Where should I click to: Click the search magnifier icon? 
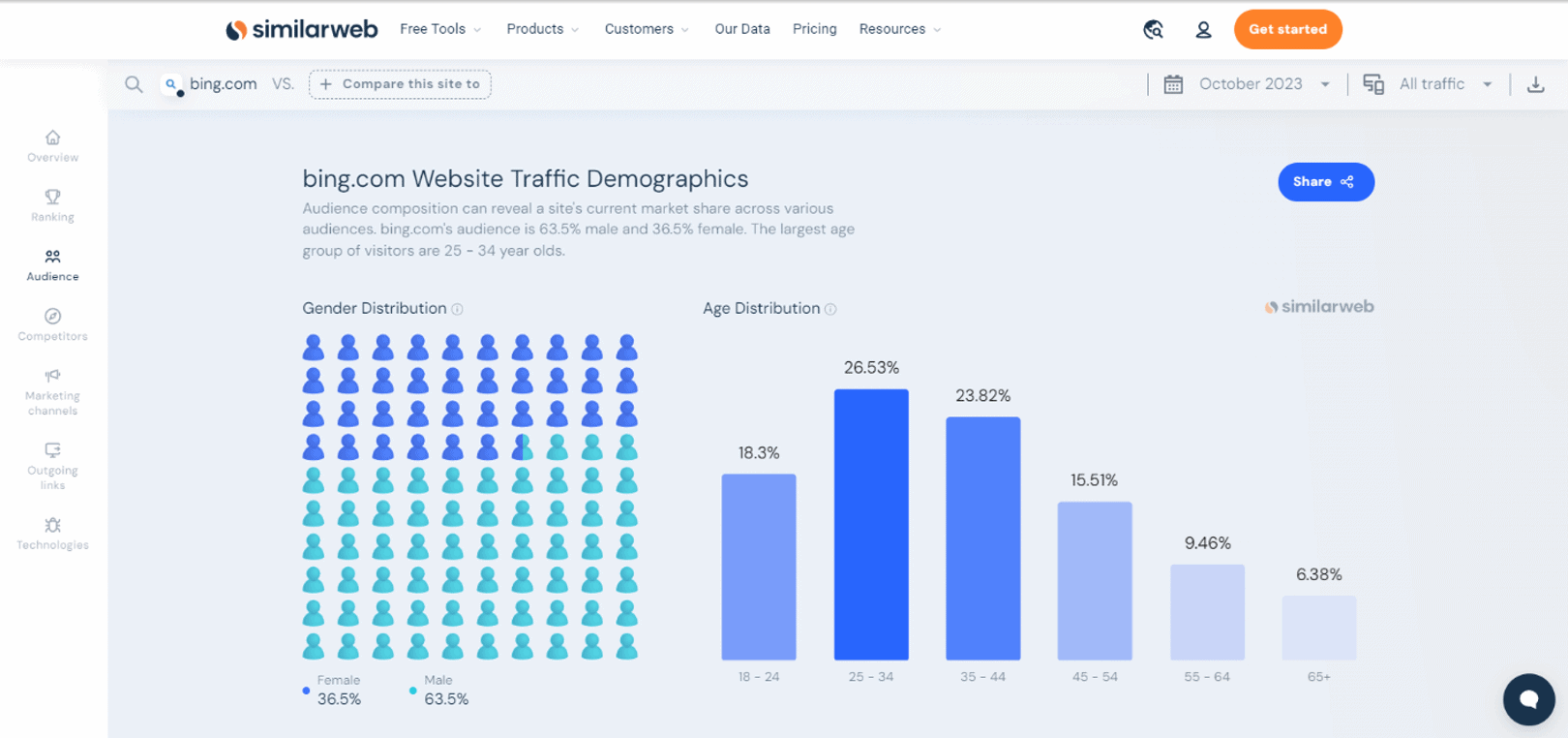tap(134, 84)
